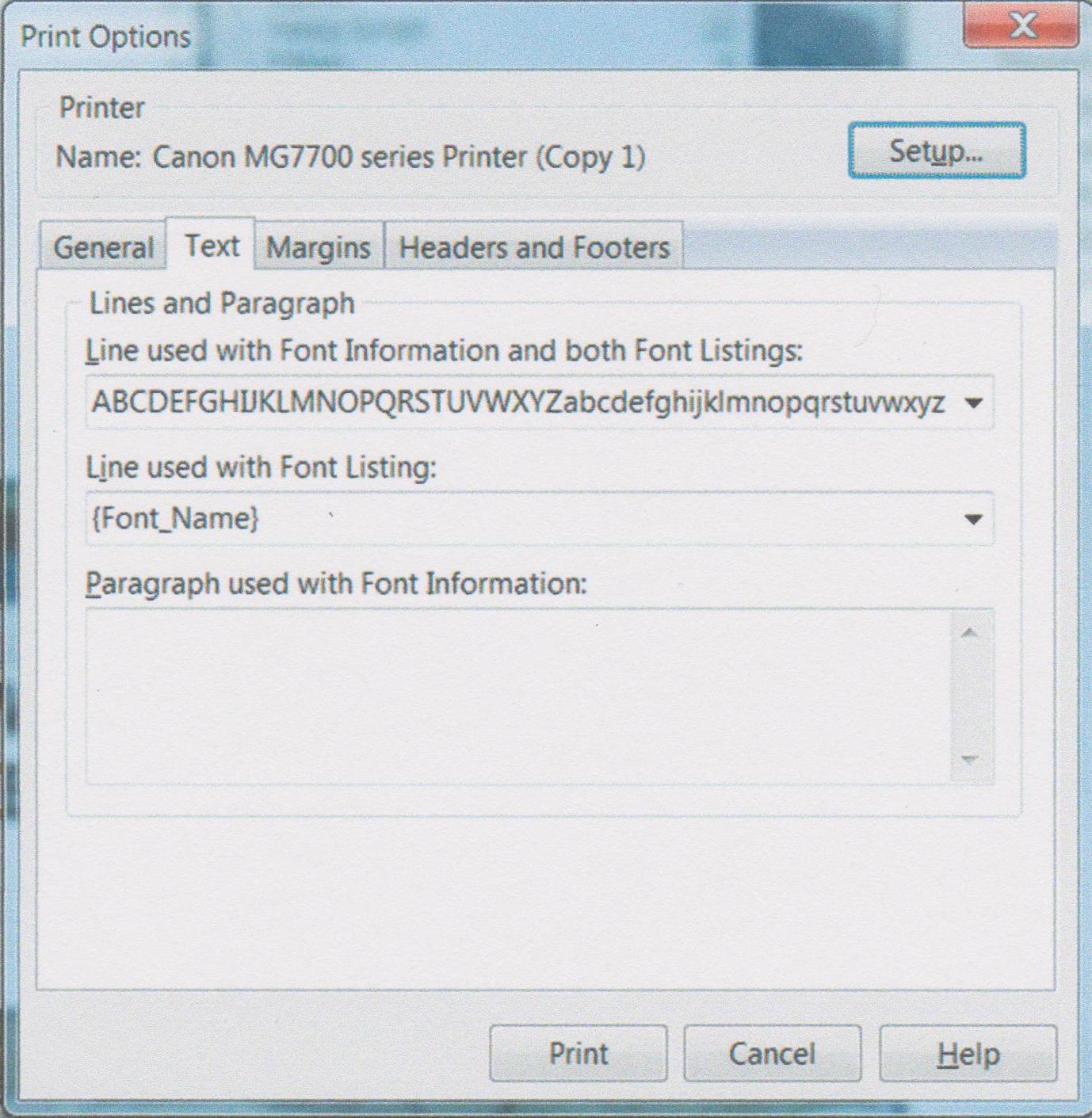Go to Headers and Footers tab
1092x1118 pixels.
[534, 246]
